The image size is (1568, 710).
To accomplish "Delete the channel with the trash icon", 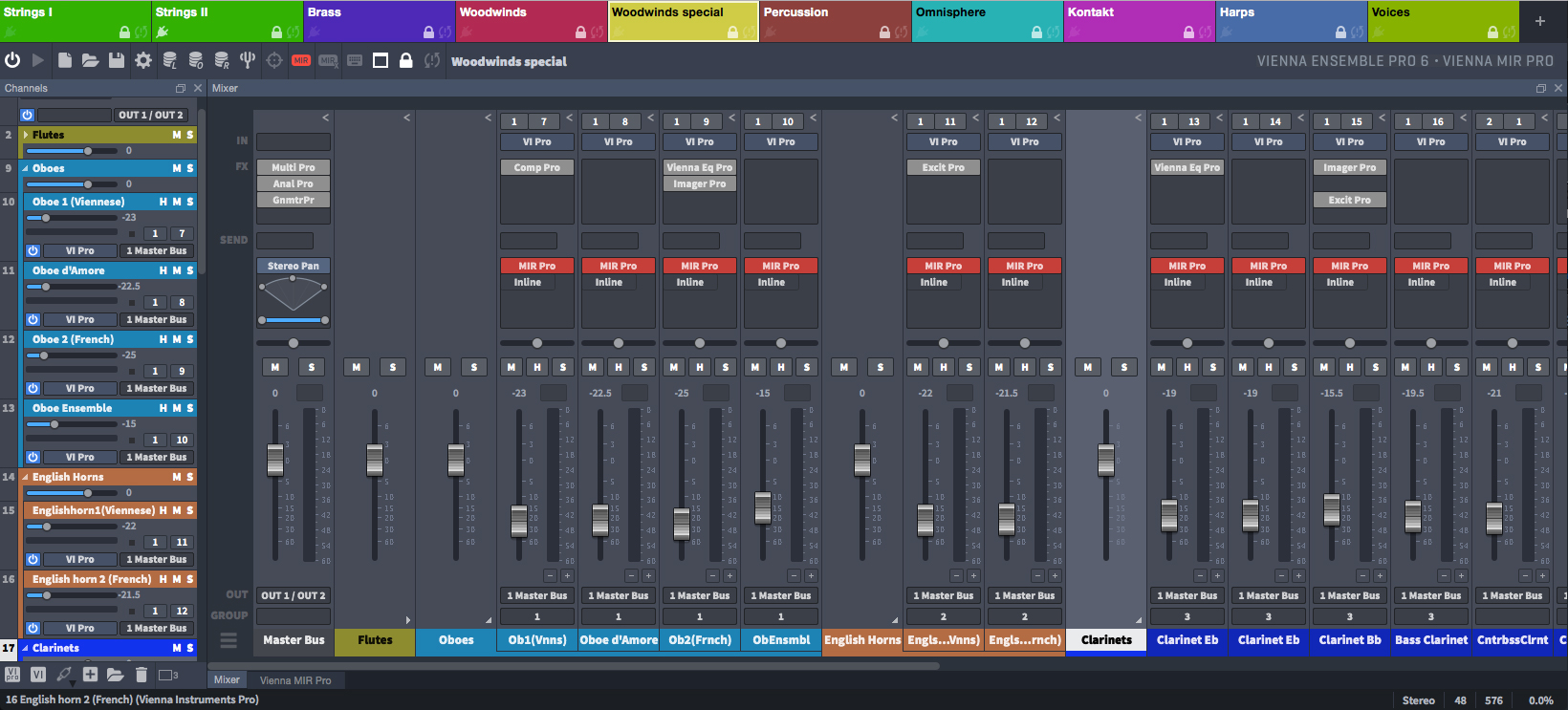I will click(142, 675).
